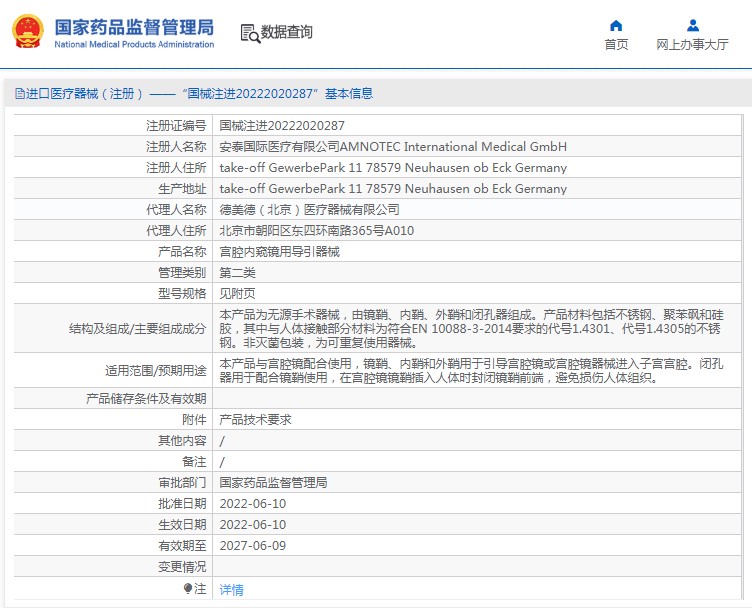Click the 适用范围/预期用途 label

[156, 371]
